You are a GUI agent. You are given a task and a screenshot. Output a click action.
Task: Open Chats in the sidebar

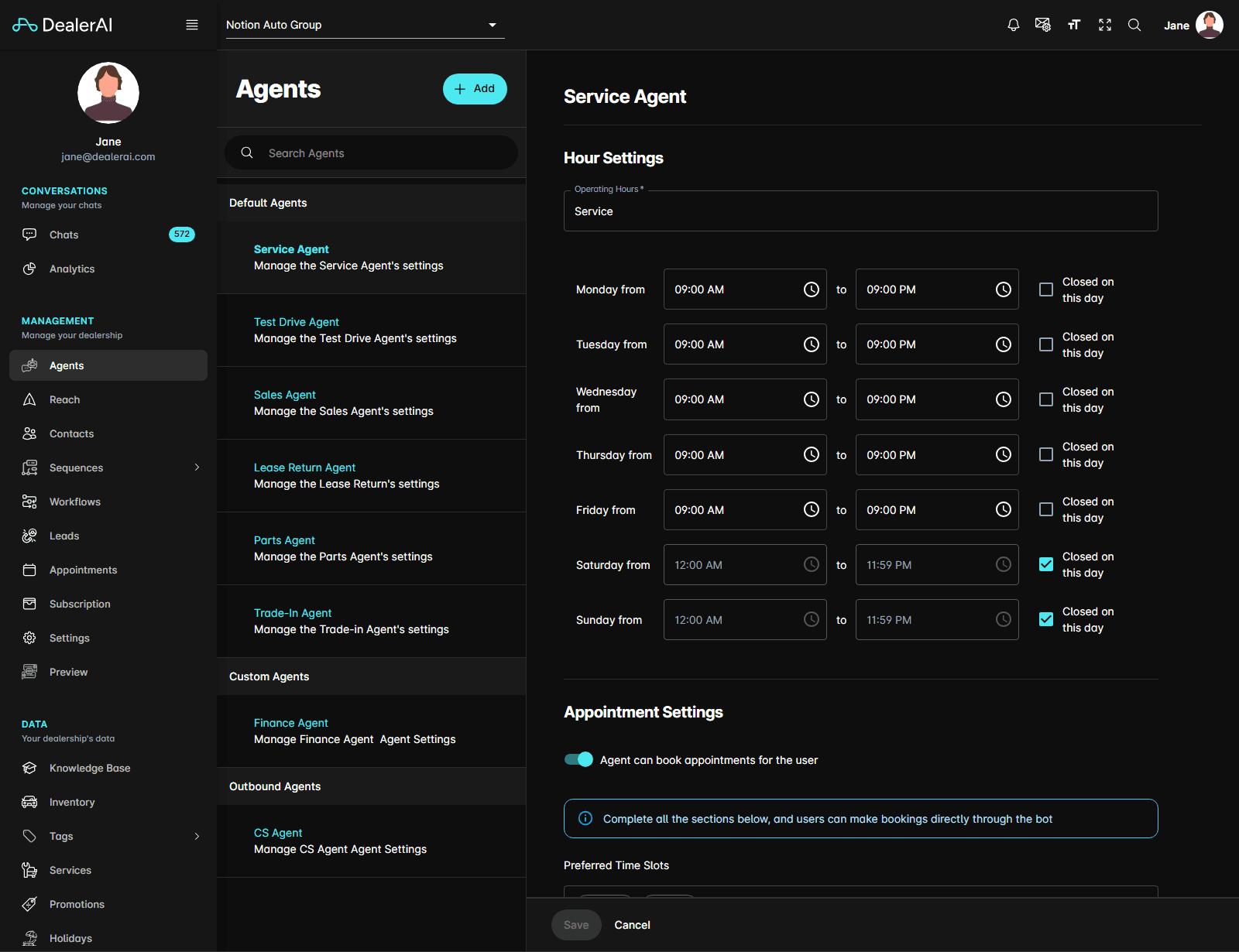click(108, 235)
